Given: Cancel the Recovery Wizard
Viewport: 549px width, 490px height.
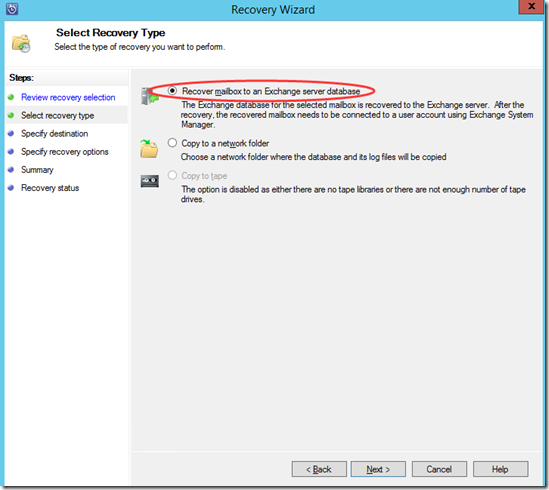Looking at the screenshot, I should tap(439, 469).
